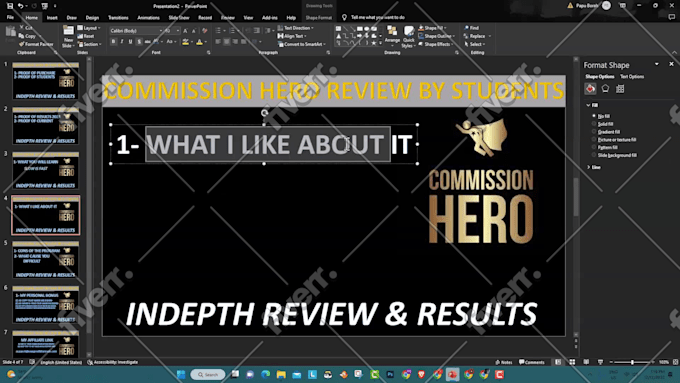Select Slide background fill option

(615, 155)
